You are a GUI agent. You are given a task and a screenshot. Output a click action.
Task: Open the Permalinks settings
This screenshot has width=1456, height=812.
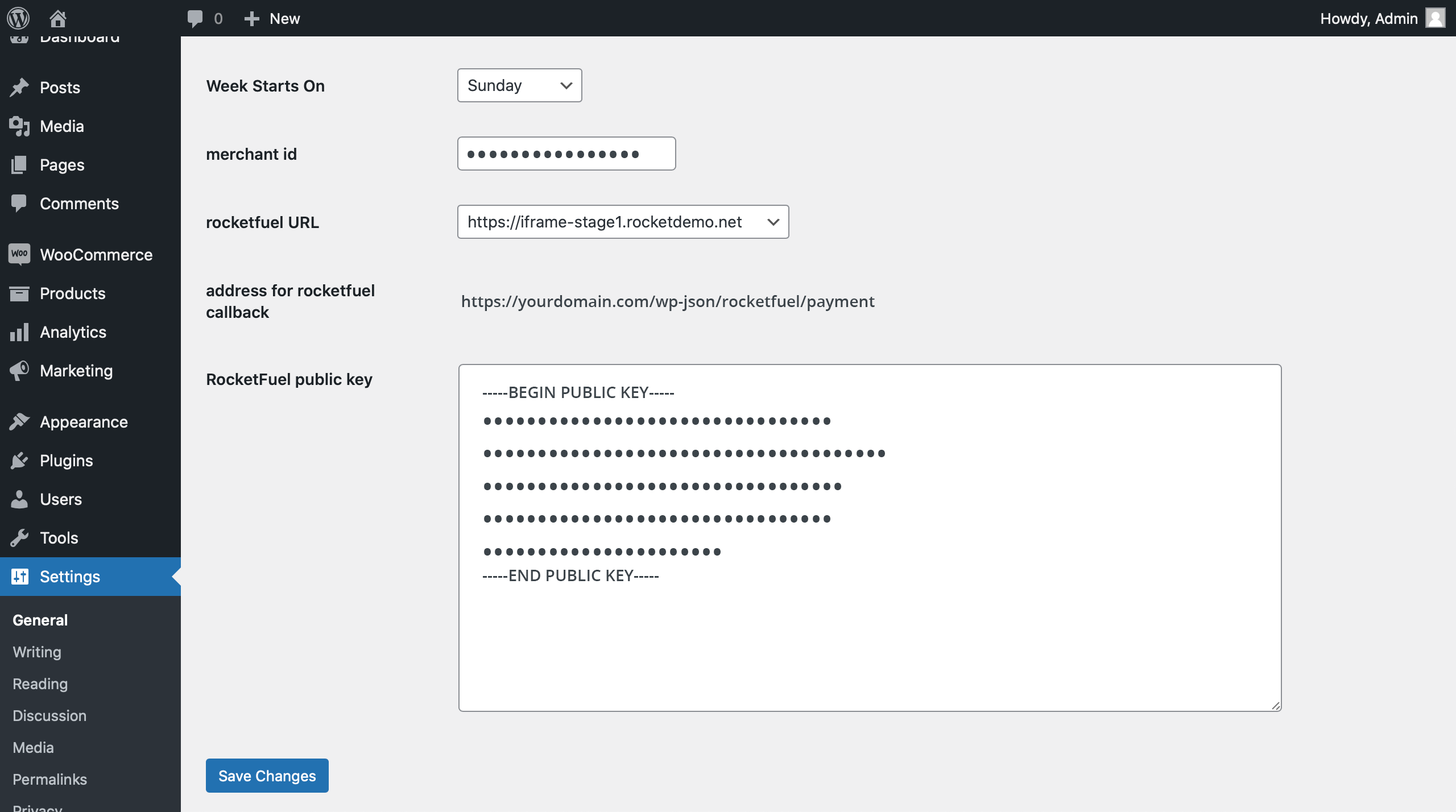coord(49,779)
